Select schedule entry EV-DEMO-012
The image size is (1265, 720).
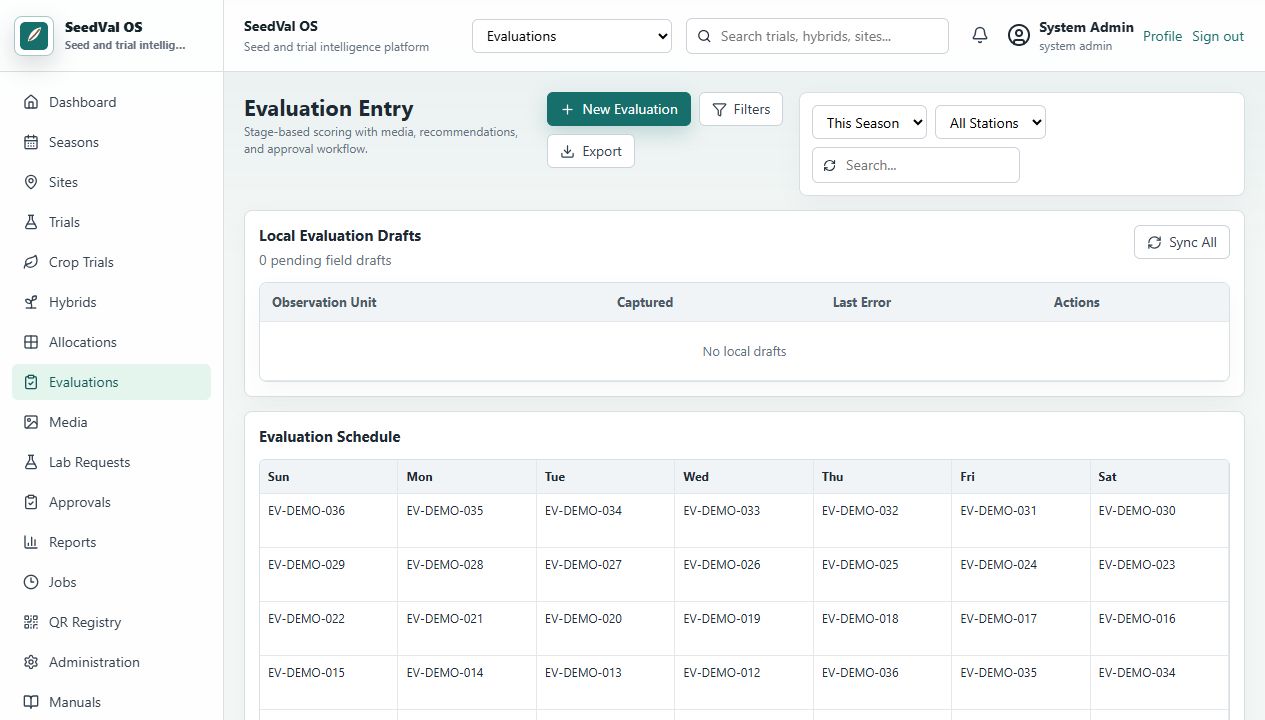tap(722, 672)
